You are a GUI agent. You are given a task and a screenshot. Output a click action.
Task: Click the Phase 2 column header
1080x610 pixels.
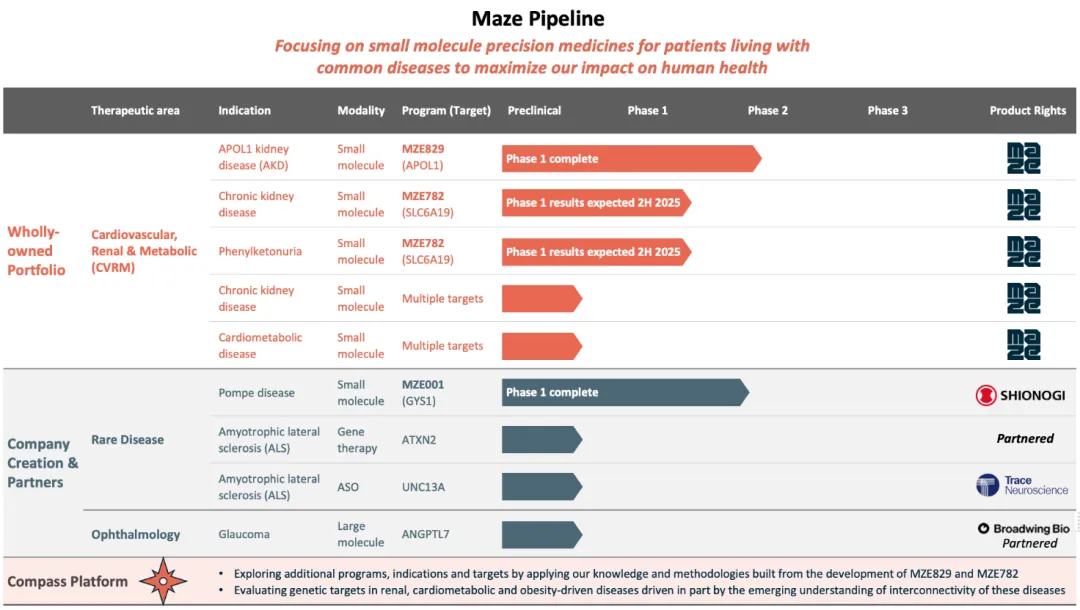click(x=767, y=110)
